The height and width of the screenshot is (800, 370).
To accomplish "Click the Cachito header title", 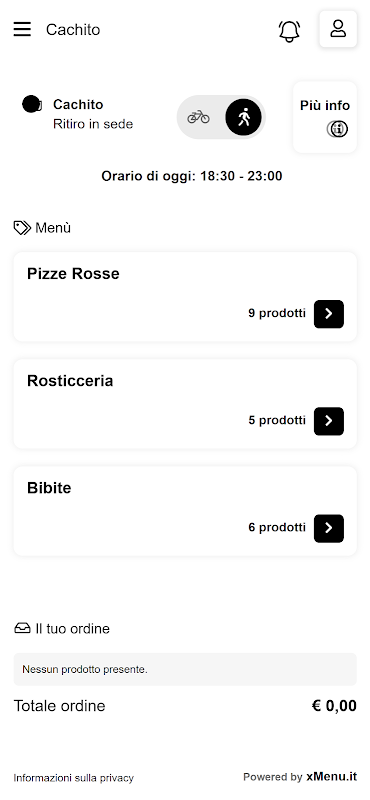I will tap(73, 30).
